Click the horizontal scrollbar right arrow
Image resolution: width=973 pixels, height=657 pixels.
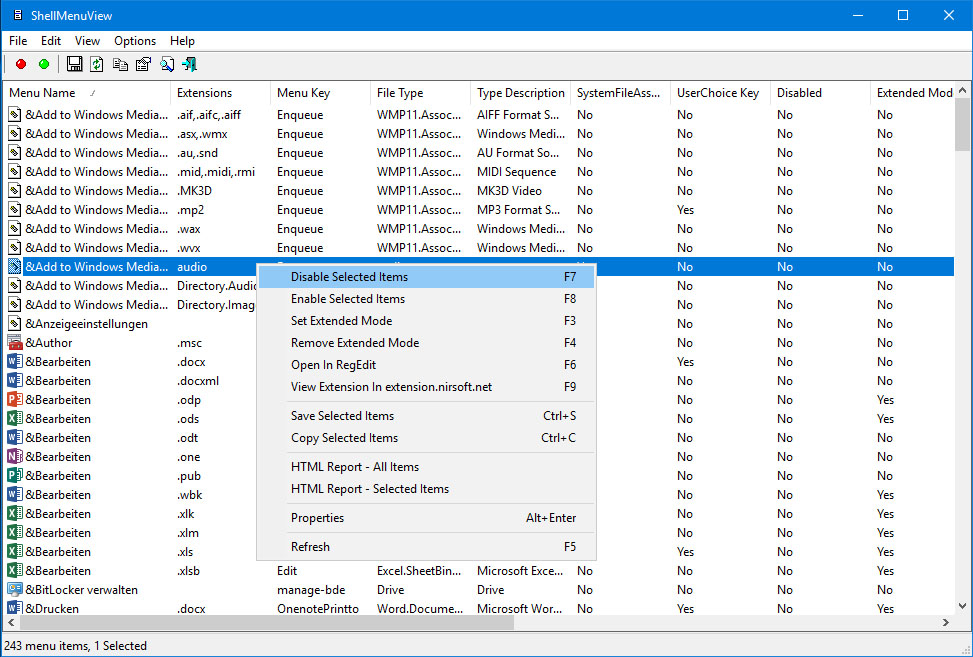point(946,622)
